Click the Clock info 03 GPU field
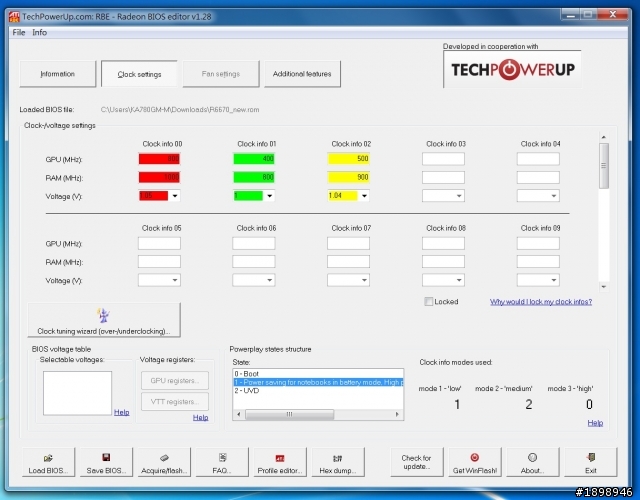This screenshot has height=500, width=640. pyautogui.click(x=443, y=159)
